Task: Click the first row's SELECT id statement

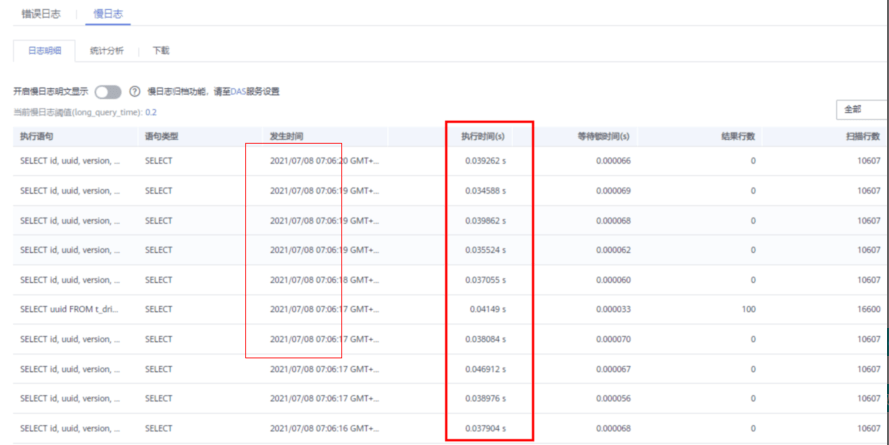Action: click(x=70, y=160)
